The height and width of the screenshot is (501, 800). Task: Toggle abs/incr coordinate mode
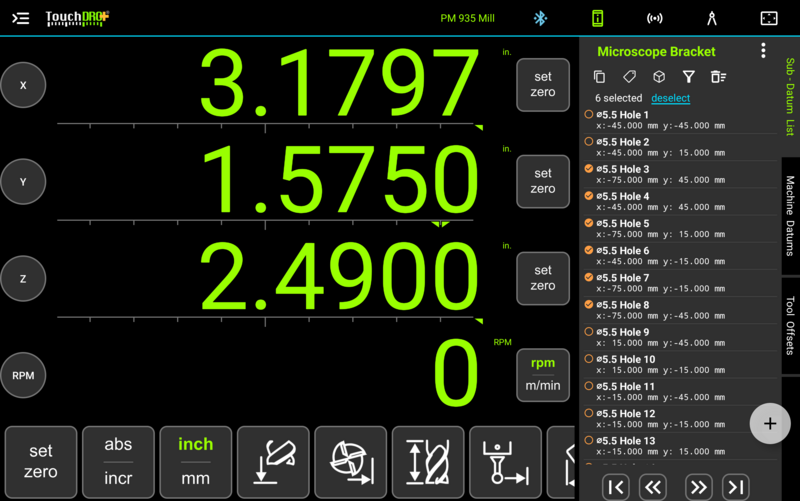point(118,462)
